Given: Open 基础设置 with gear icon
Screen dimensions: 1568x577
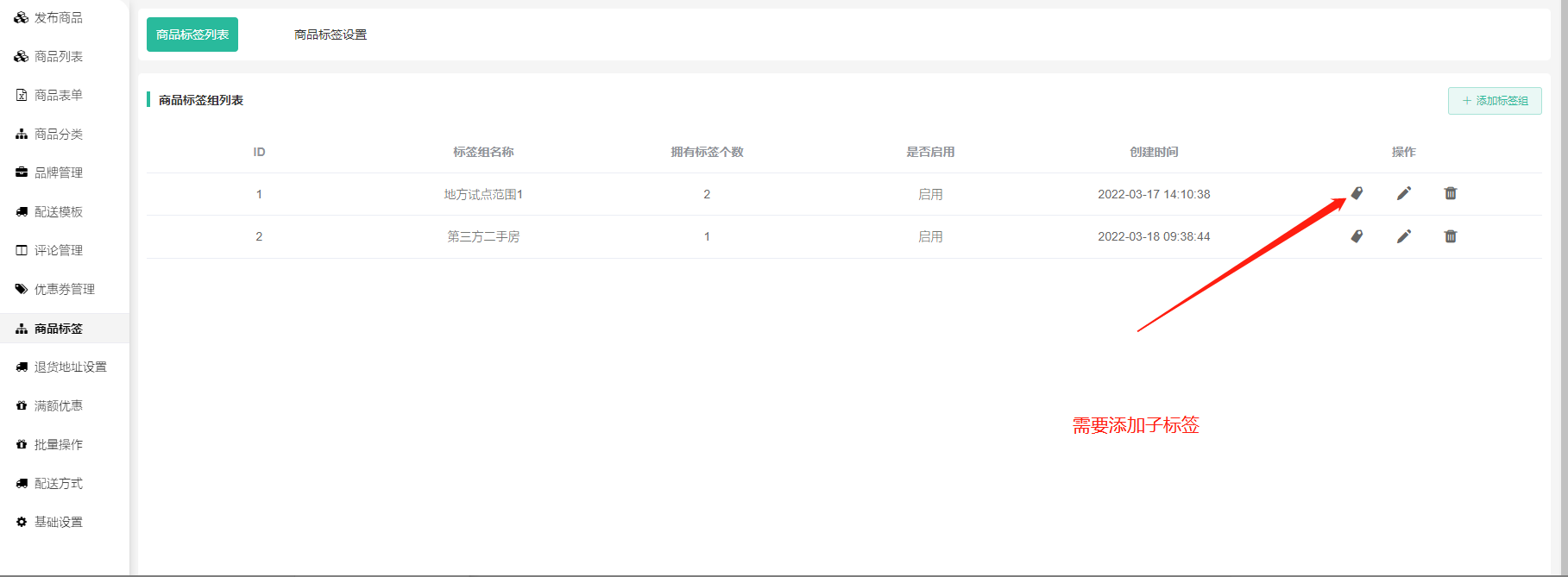Looking at the screenshot, I should (58, 522).
